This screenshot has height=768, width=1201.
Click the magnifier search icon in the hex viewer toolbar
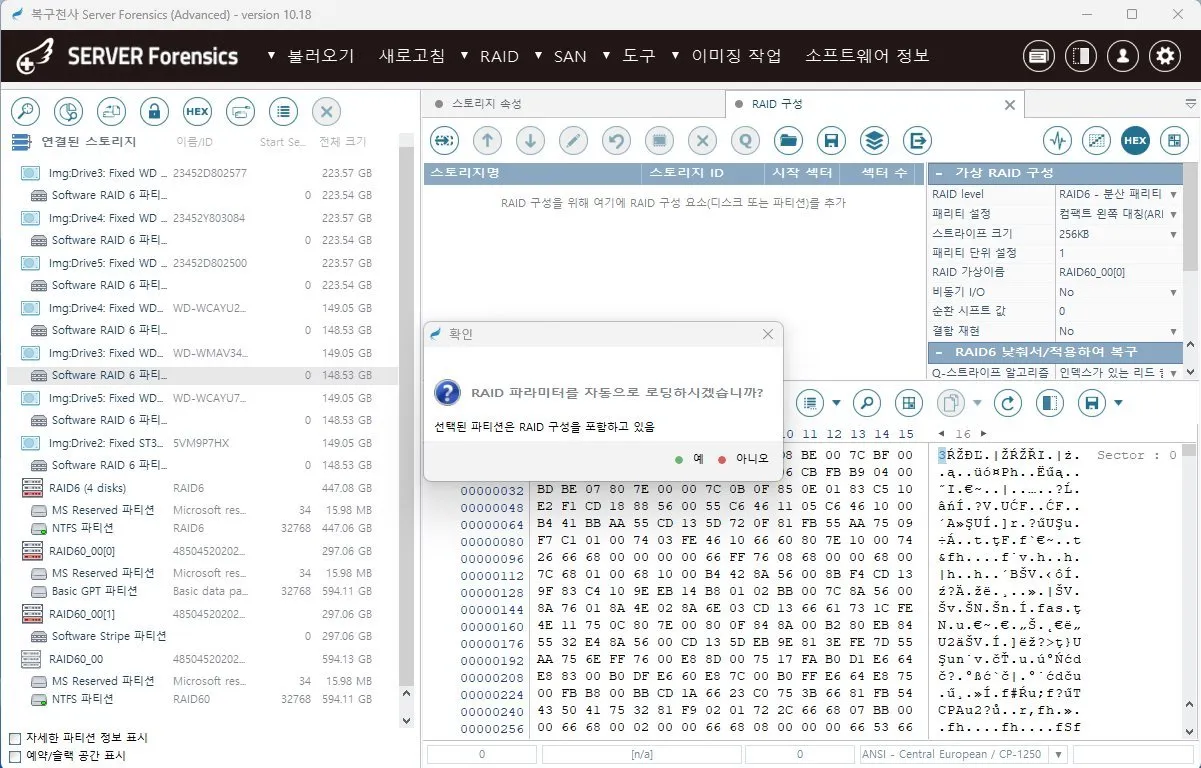pyautogui.click(x=866, y=403)
